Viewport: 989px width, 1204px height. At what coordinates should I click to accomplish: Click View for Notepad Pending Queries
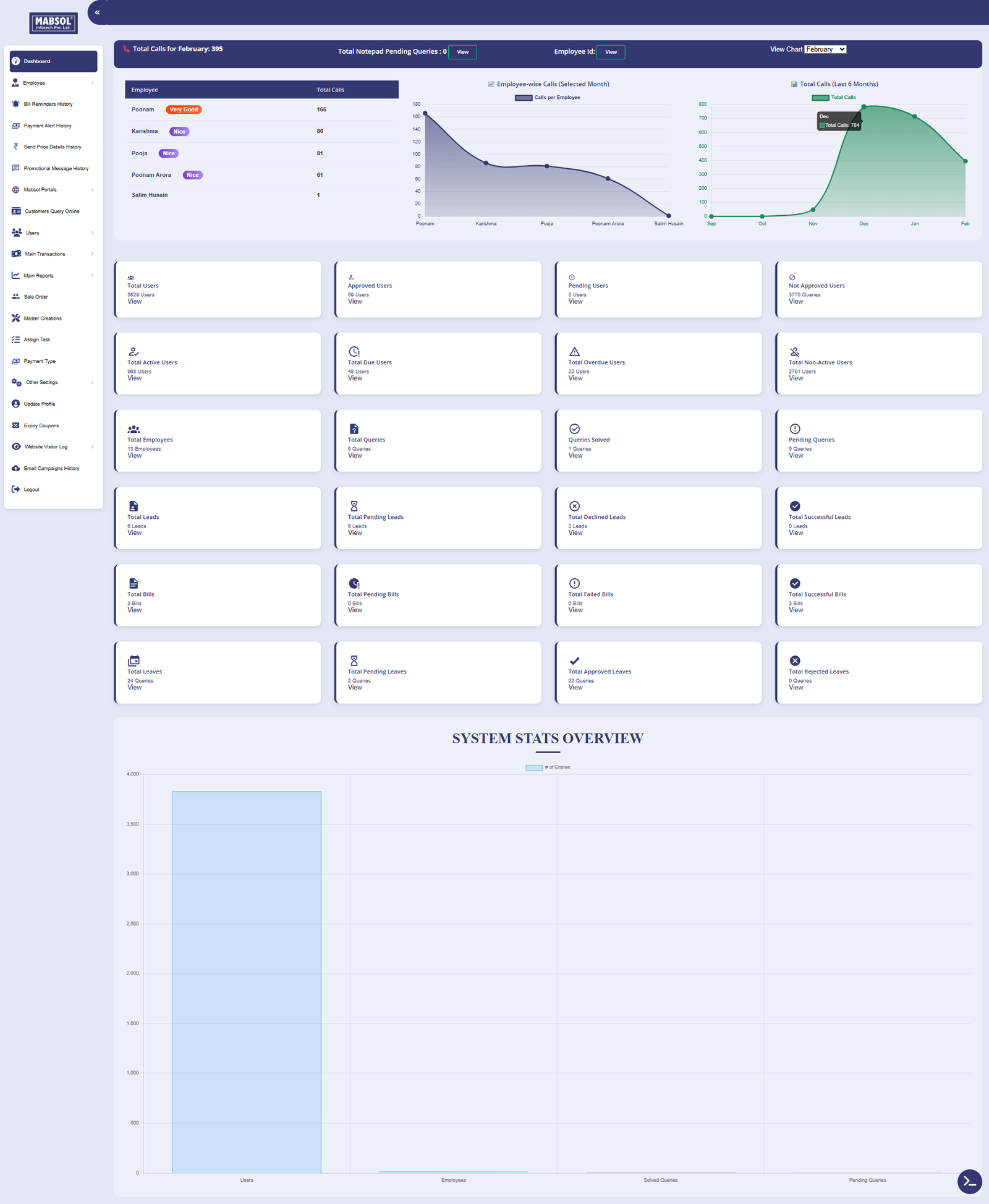(462, 52)
